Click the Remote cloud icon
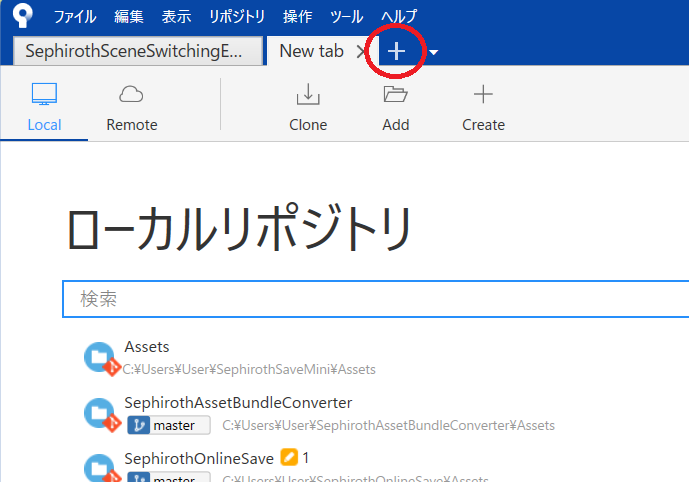The width and height of the screenshot is (689, 482). (x=131, y=94)
